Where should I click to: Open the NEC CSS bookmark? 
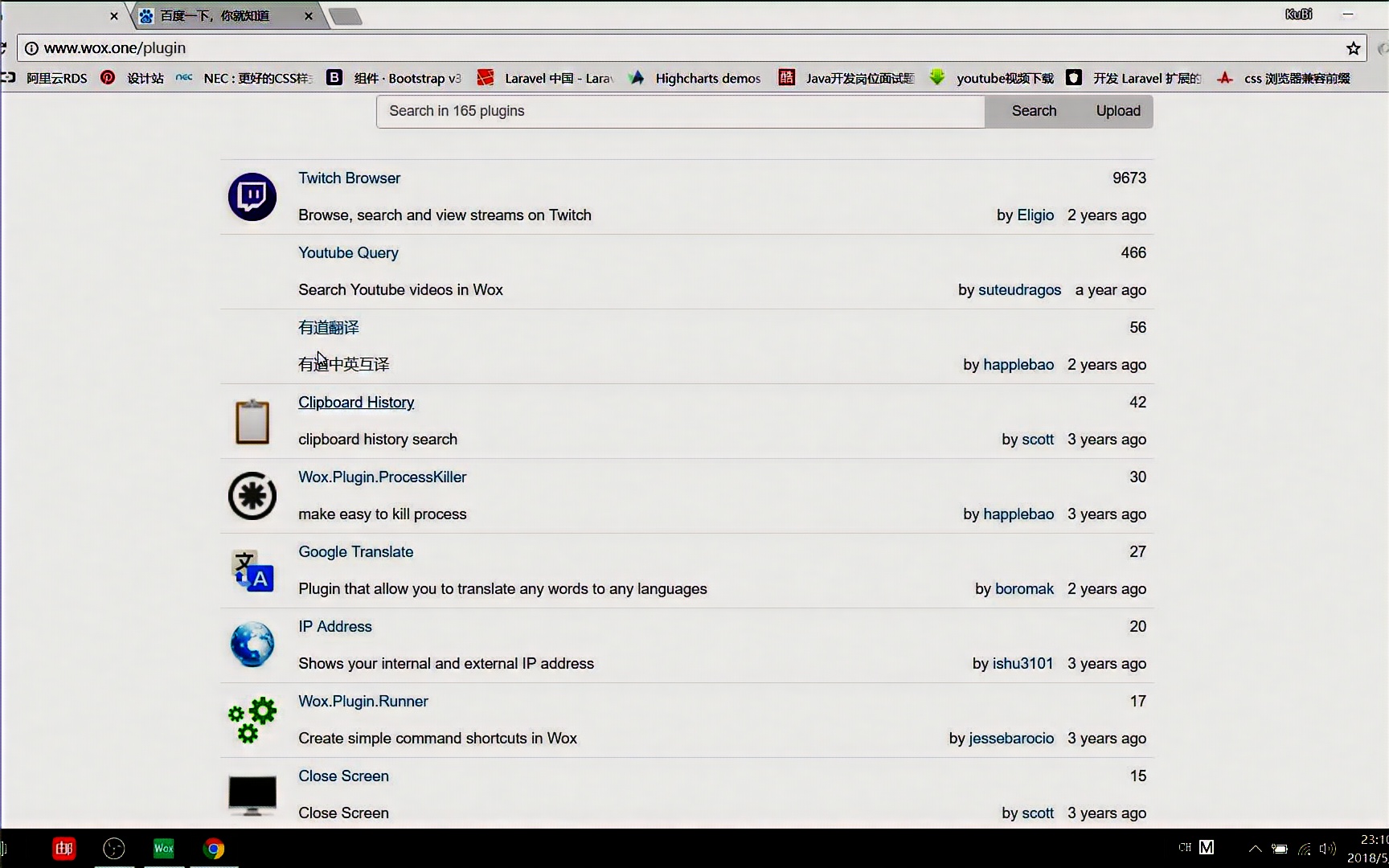click(x=244, y=78)
